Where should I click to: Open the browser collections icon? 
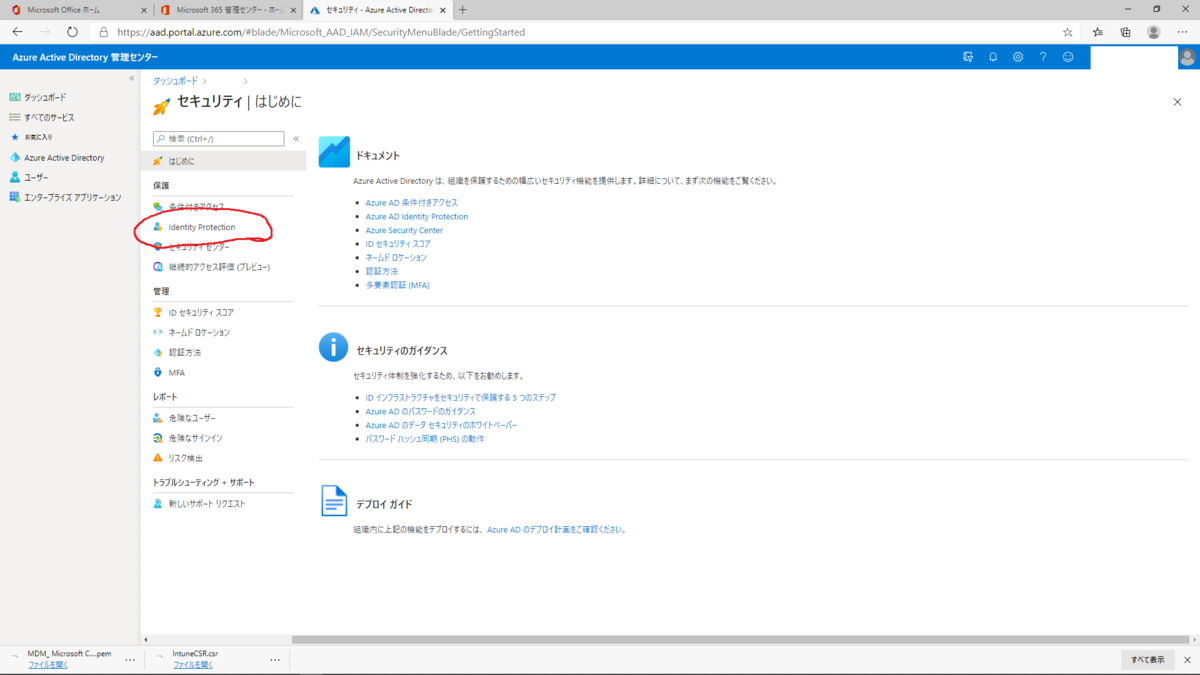pyautogui.click(x=1125, y=32)
